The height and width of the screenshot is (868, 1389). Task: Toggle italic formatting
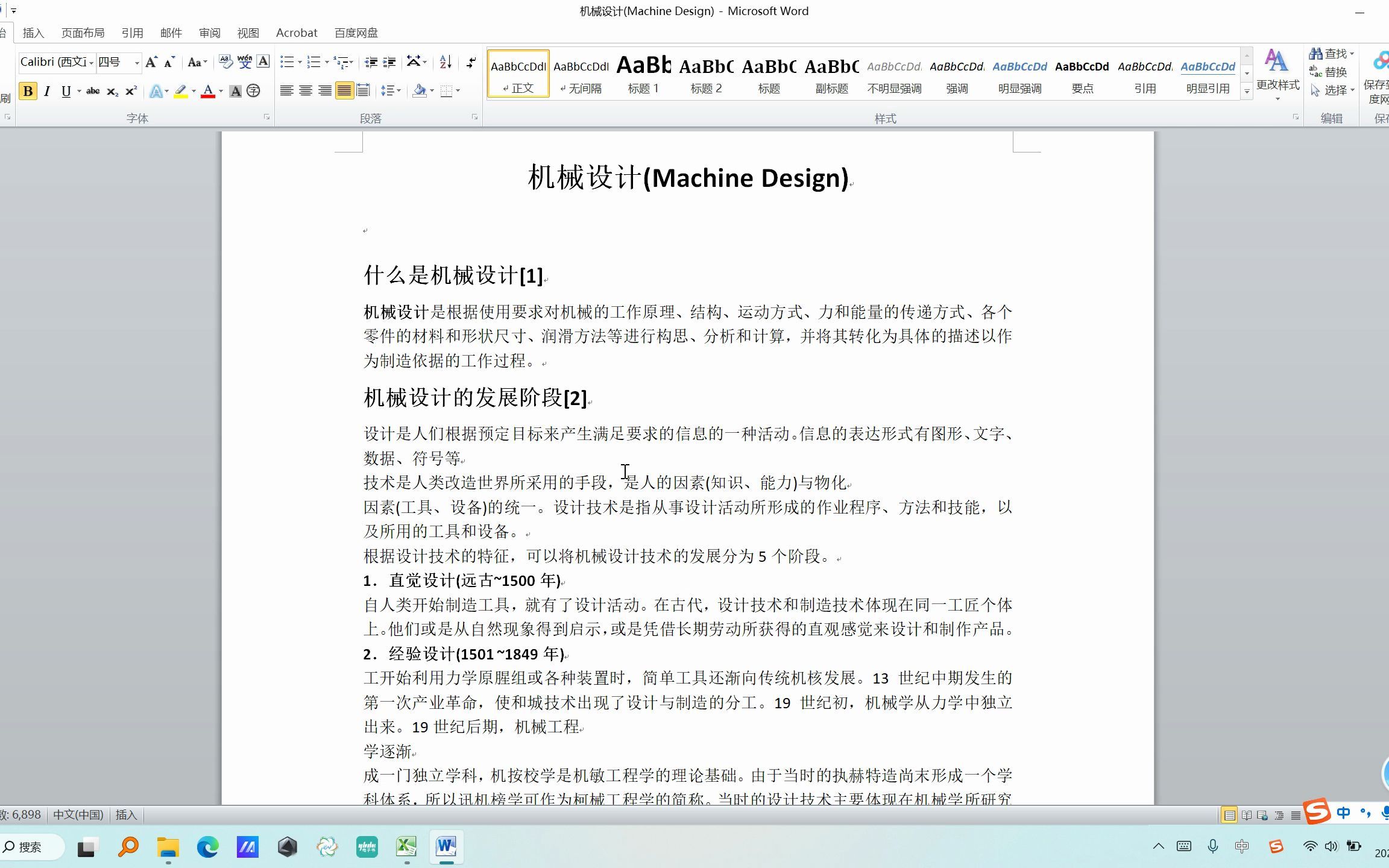tap(47, 91)
